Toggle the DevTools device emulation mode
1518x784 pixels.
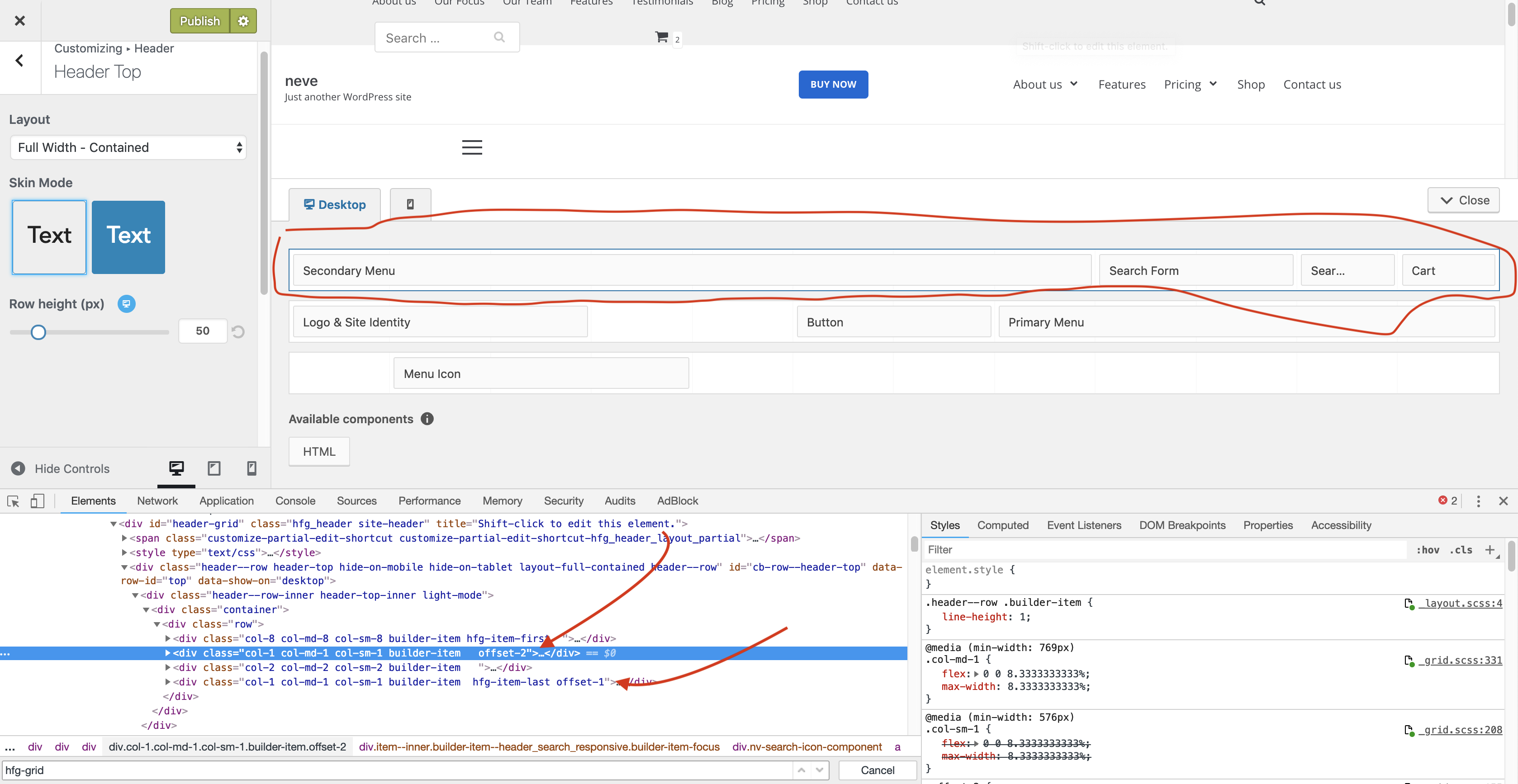coord(37,501)
